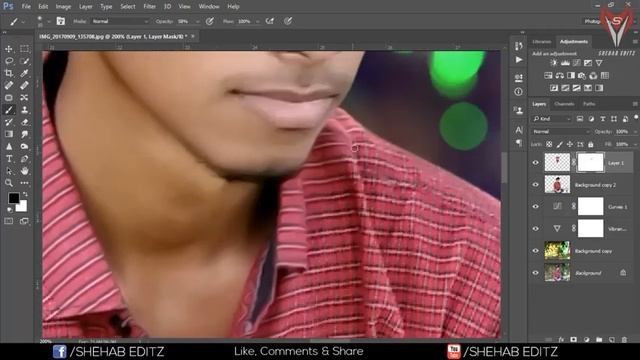
Task: Hide the Background layer eye
Action: pos(536,273)
